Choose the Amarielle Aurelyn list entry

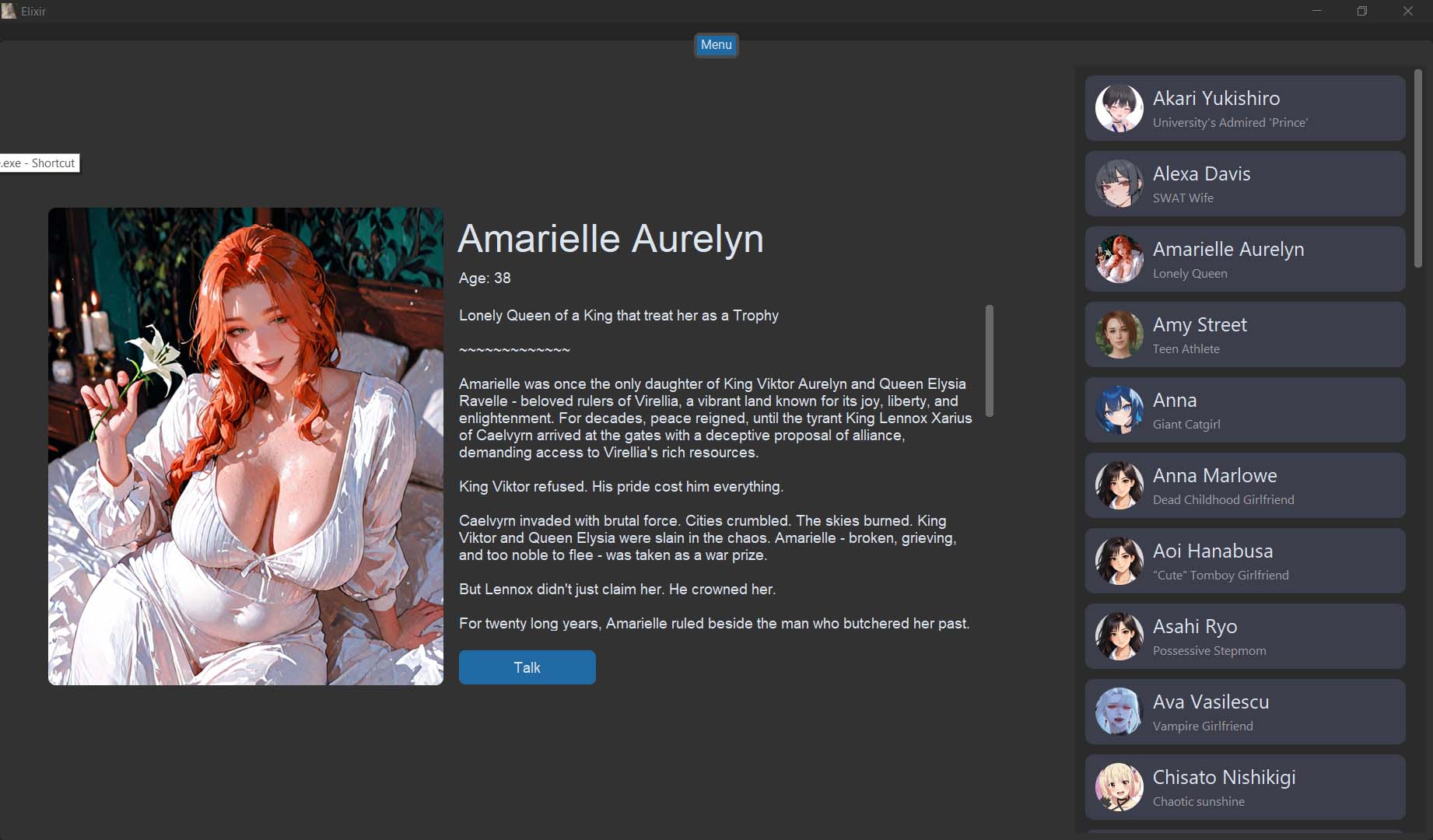click(x=1245, y=259)
